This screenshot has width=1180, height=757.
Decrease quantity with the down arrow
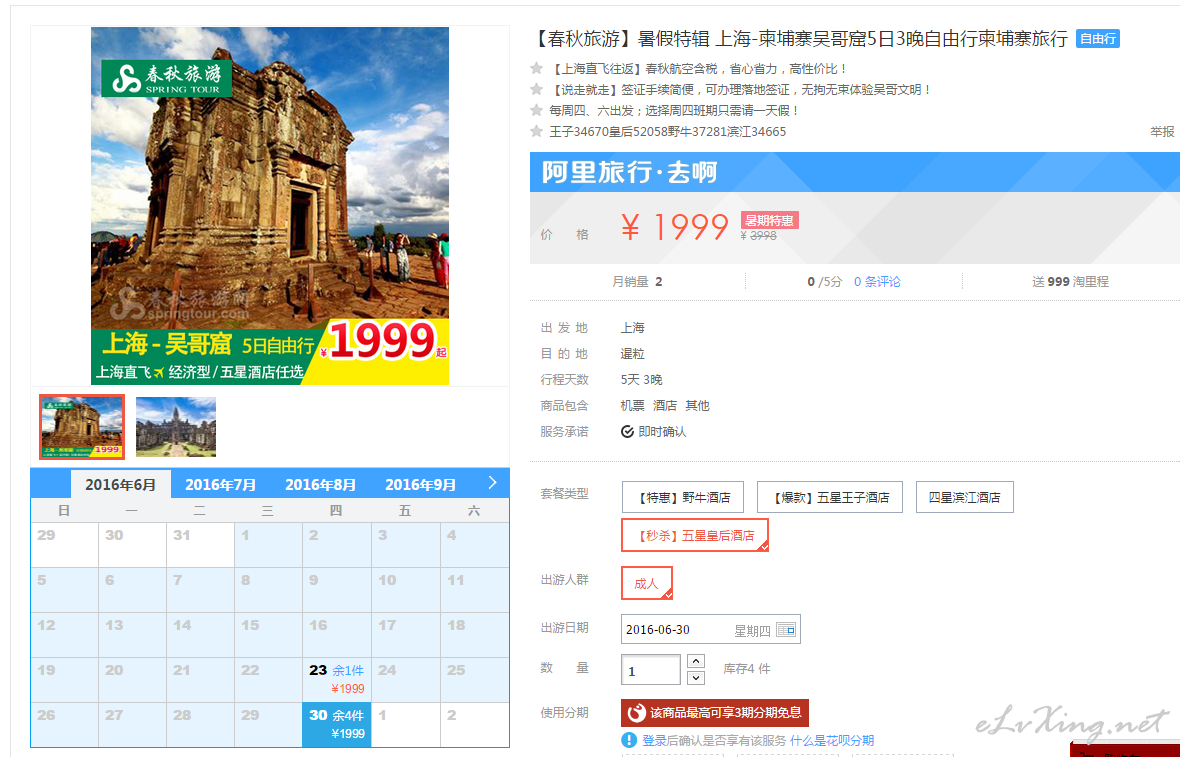pyautogui.click(x=696, y=677)
